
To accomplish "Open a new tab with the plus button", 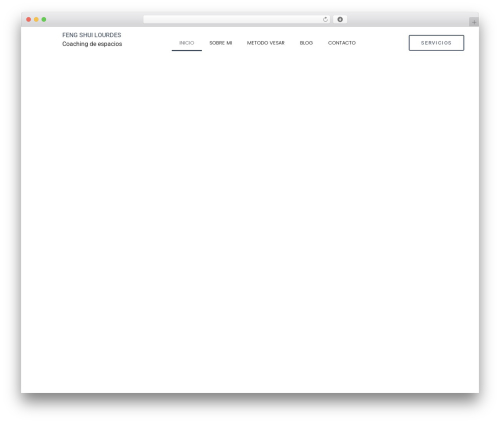I will (x=474, y=22).
